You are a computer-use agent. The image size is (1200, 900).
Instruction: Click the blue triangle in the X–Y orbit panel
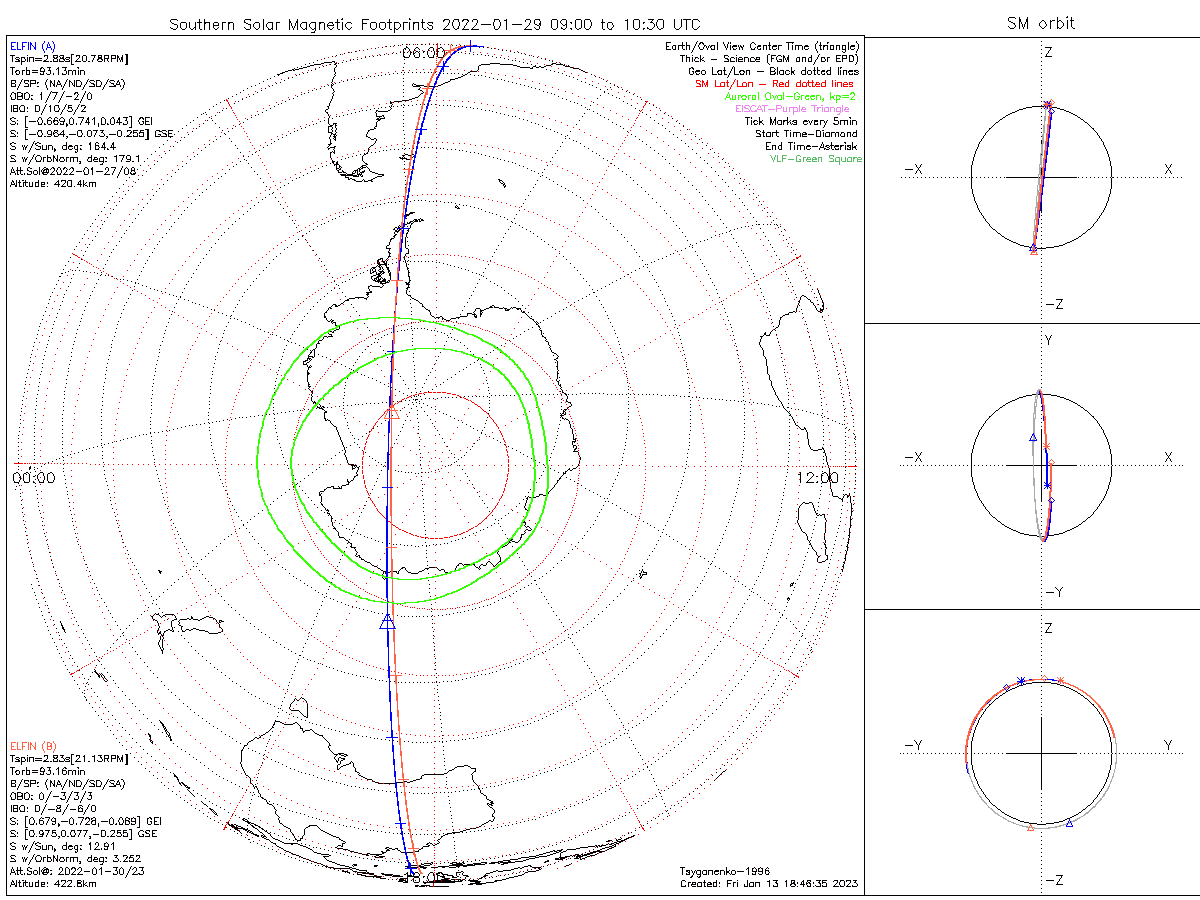tap(1033, 437)
